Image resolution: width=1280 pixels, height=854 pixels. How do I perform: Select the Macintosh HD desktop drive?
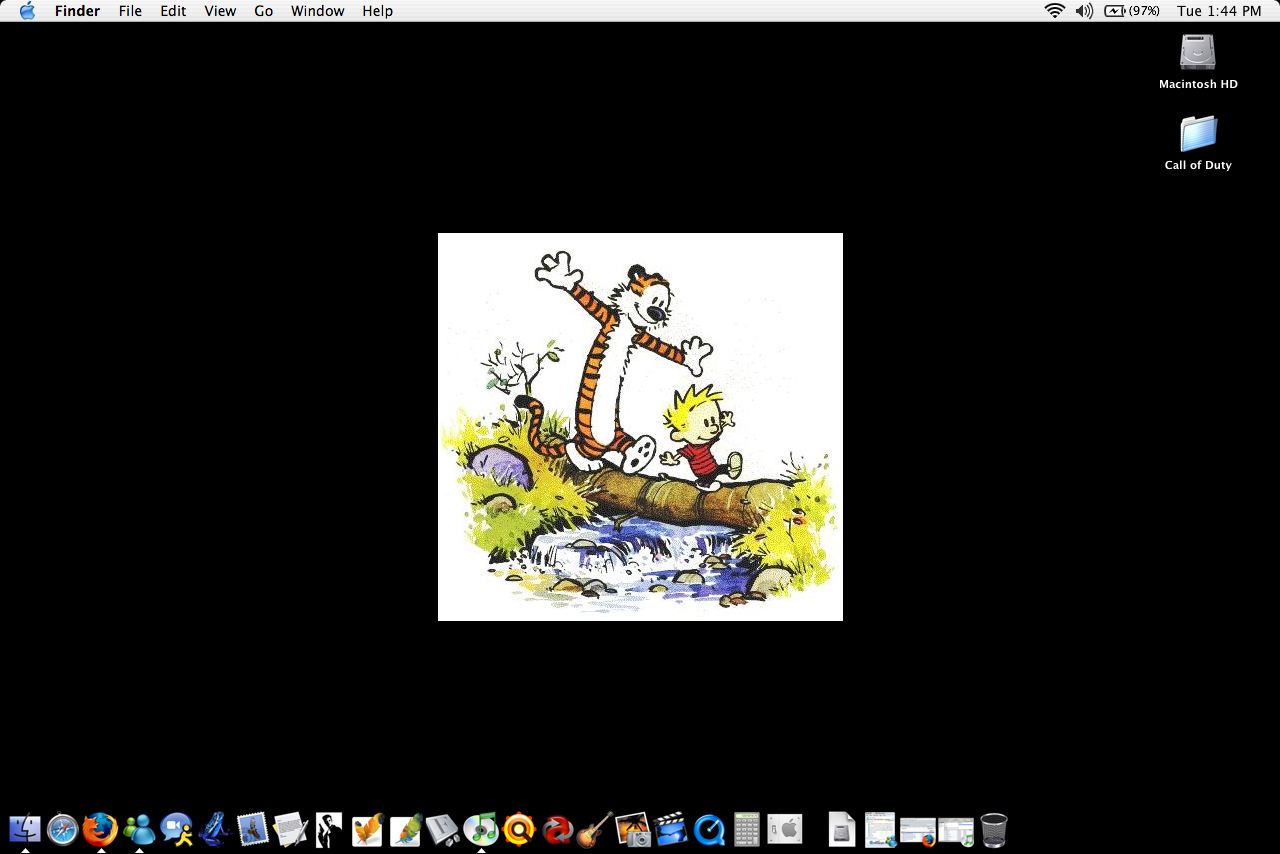coord(1198,62)
